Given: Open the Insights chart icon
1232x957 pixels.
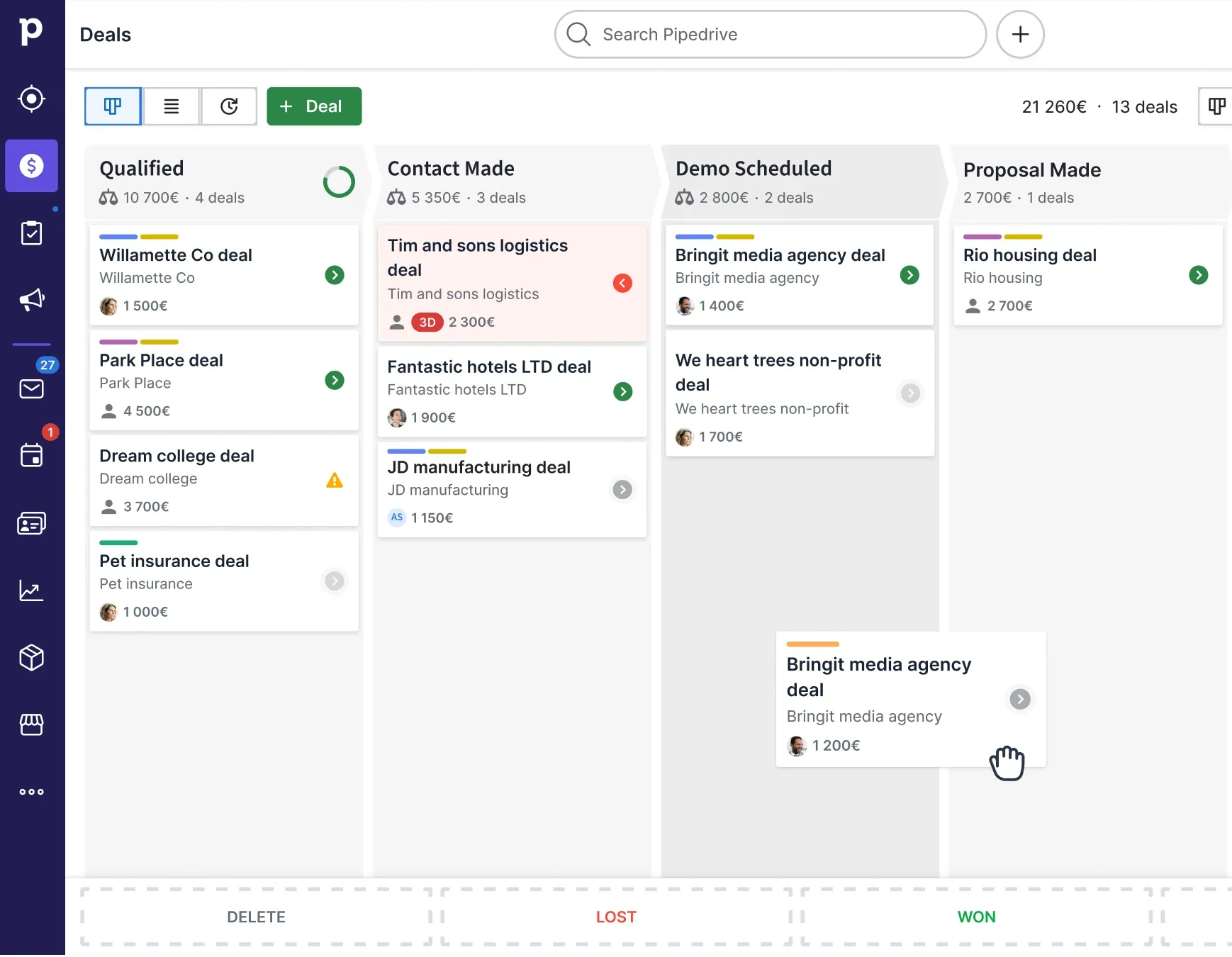Looking at the screenshot, I should tap(32, 591).
